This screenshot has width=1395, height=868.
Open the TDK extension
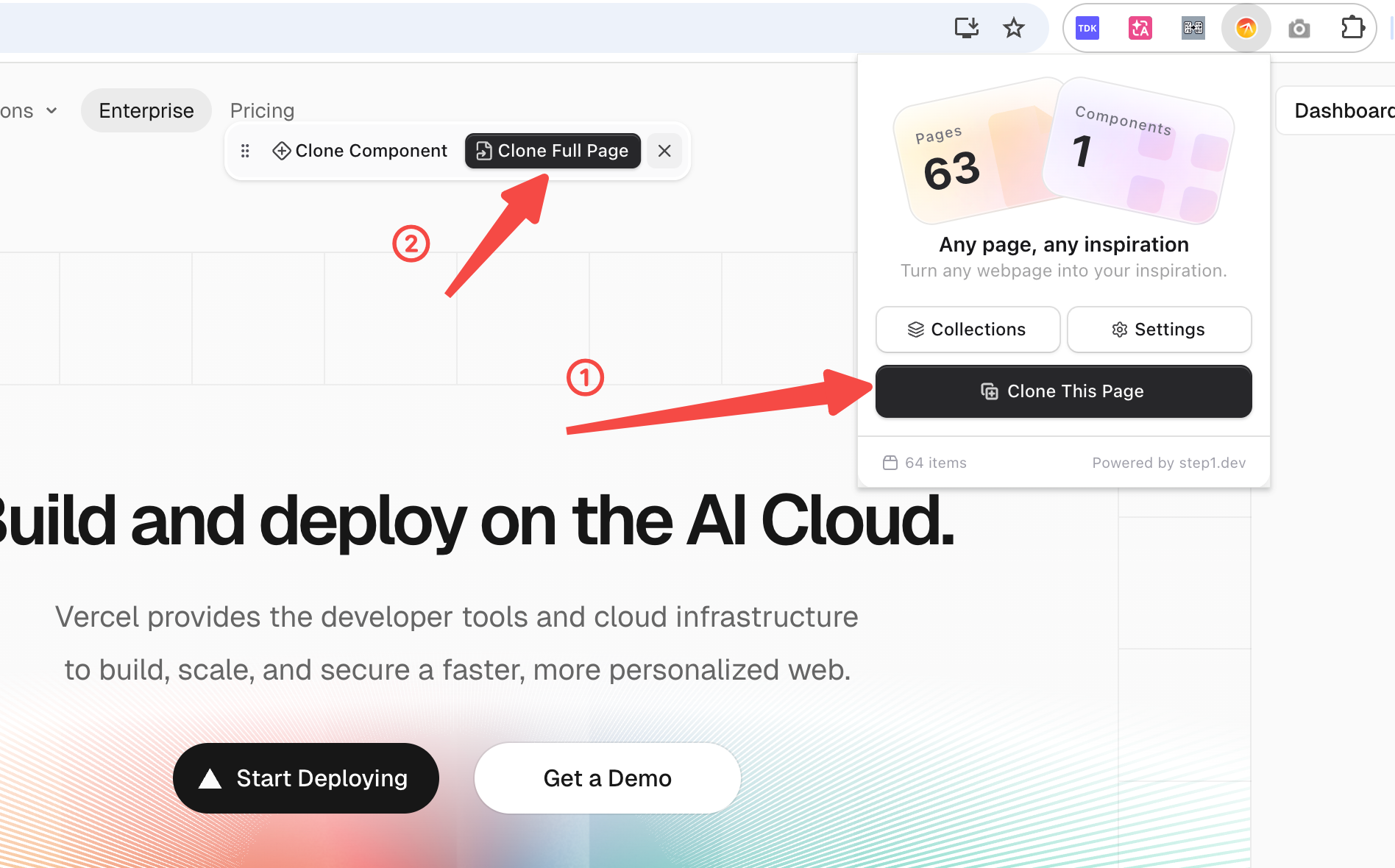[x=1087, y=28]
